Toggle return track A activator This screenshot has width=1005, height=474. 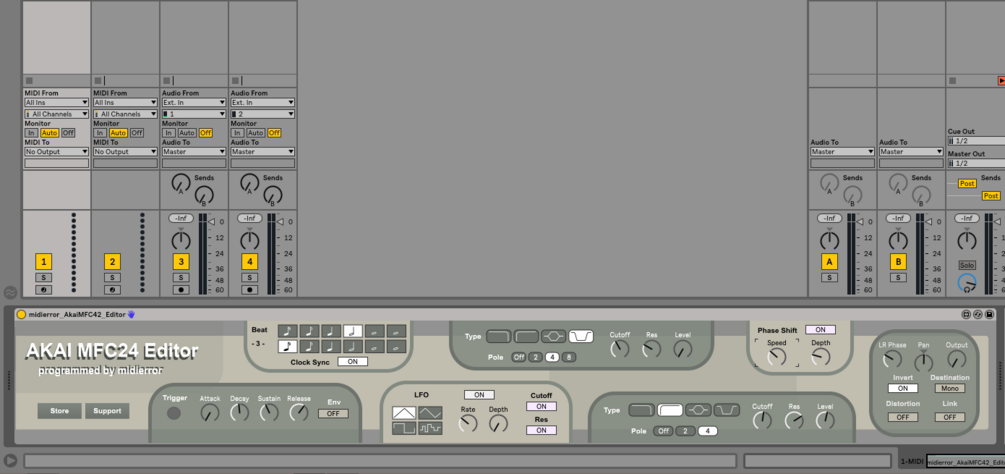(829, 261)
